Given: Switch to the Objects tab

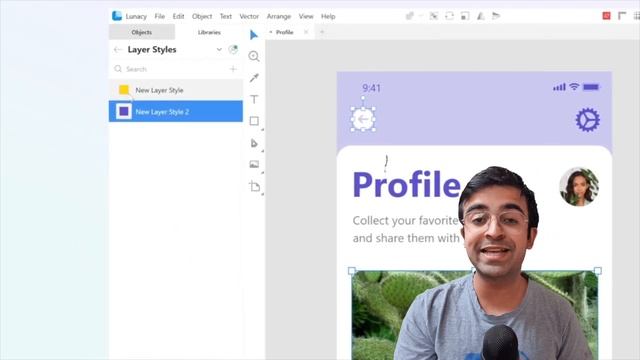Looking at the screenshot, I should [142, 32].
